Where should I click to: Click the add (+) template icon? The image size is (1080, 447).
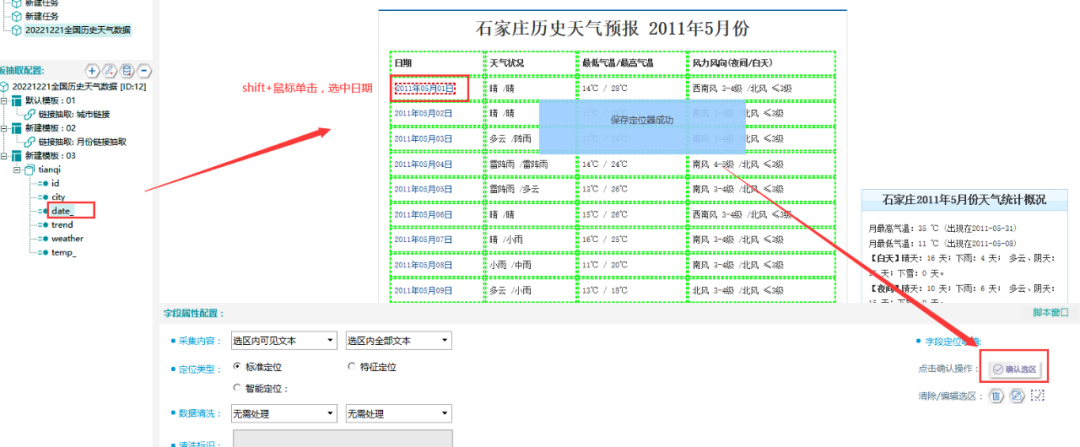(x=93, y=70)
